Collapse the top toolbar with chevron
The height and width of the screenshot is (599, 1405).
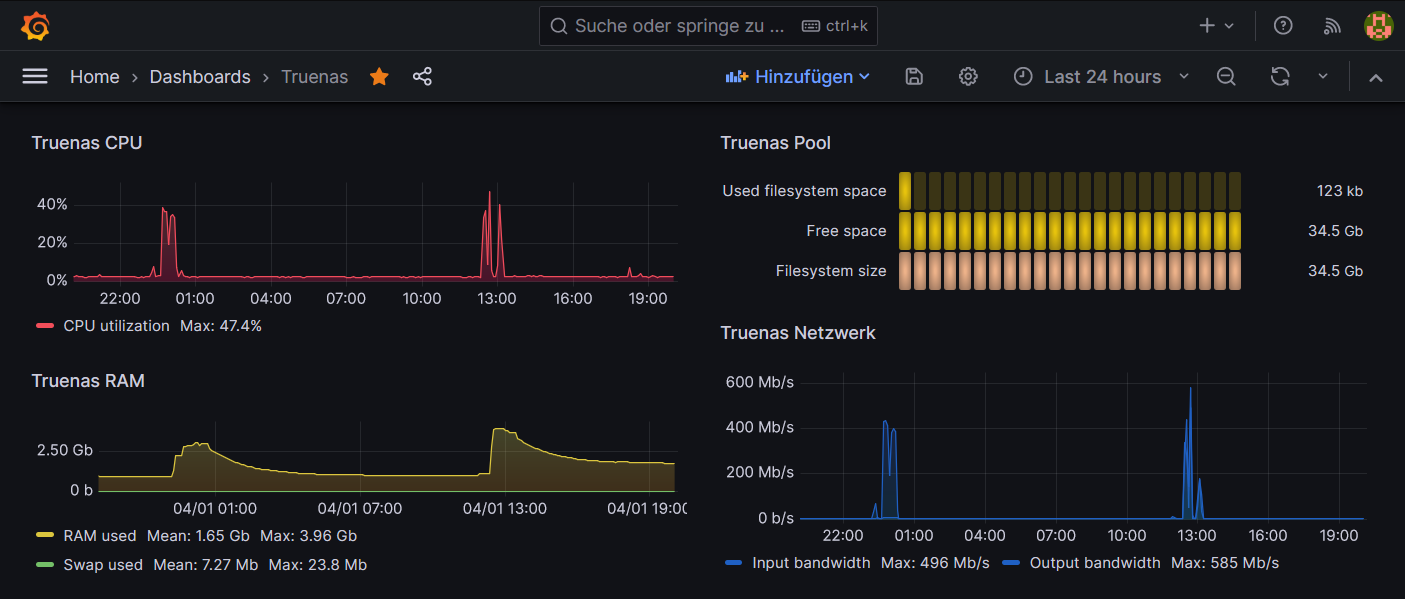click(1376, 77)
